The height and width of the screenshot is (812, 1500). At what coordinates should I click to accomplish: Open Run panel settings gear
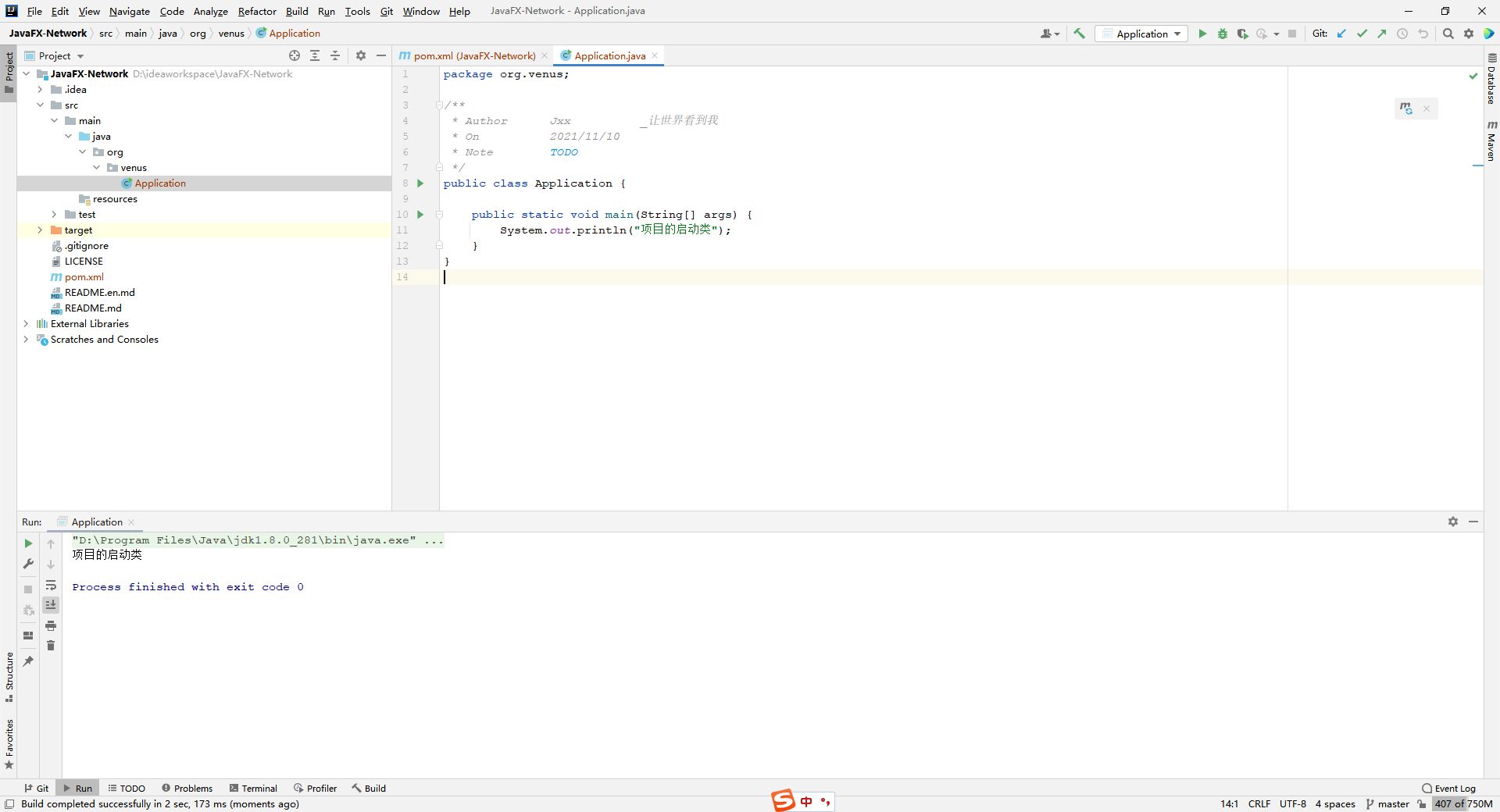point(1453,522)
